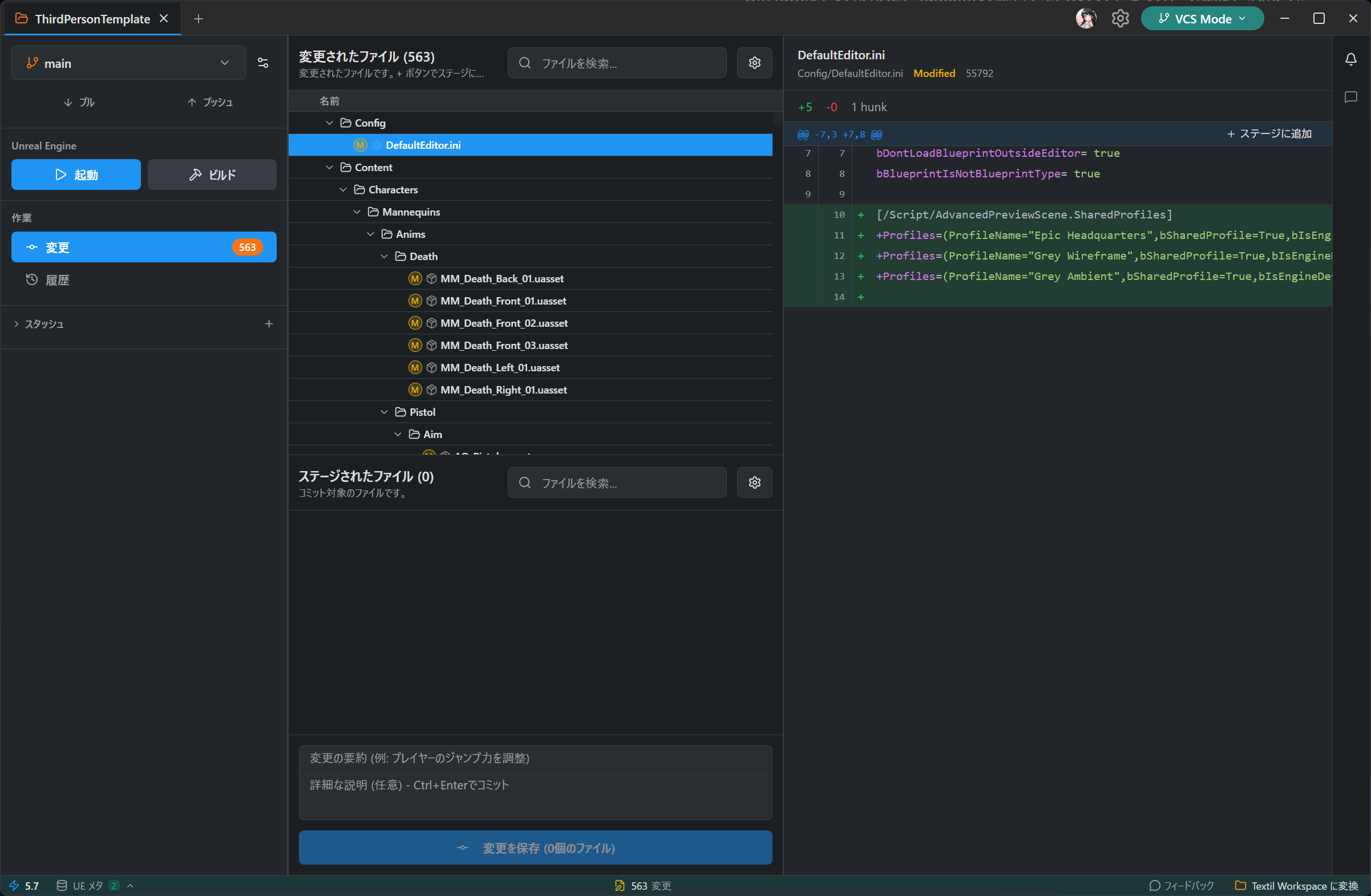Click ステージに追加 on the hunk
The width and height of the screenshot is (1371, 896).
(x=1268, y=133)
